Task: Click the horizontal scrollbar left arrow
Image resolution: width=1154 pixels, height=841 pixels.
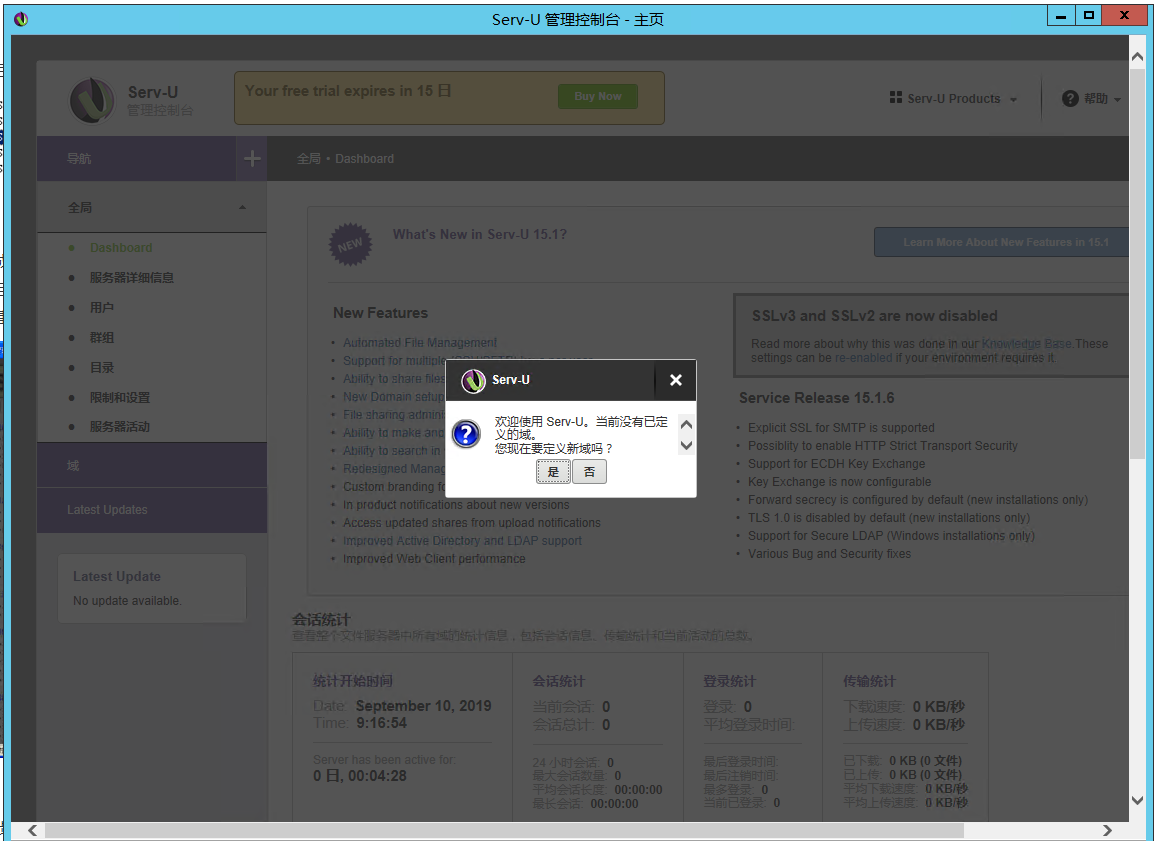Action: [32, 830]
